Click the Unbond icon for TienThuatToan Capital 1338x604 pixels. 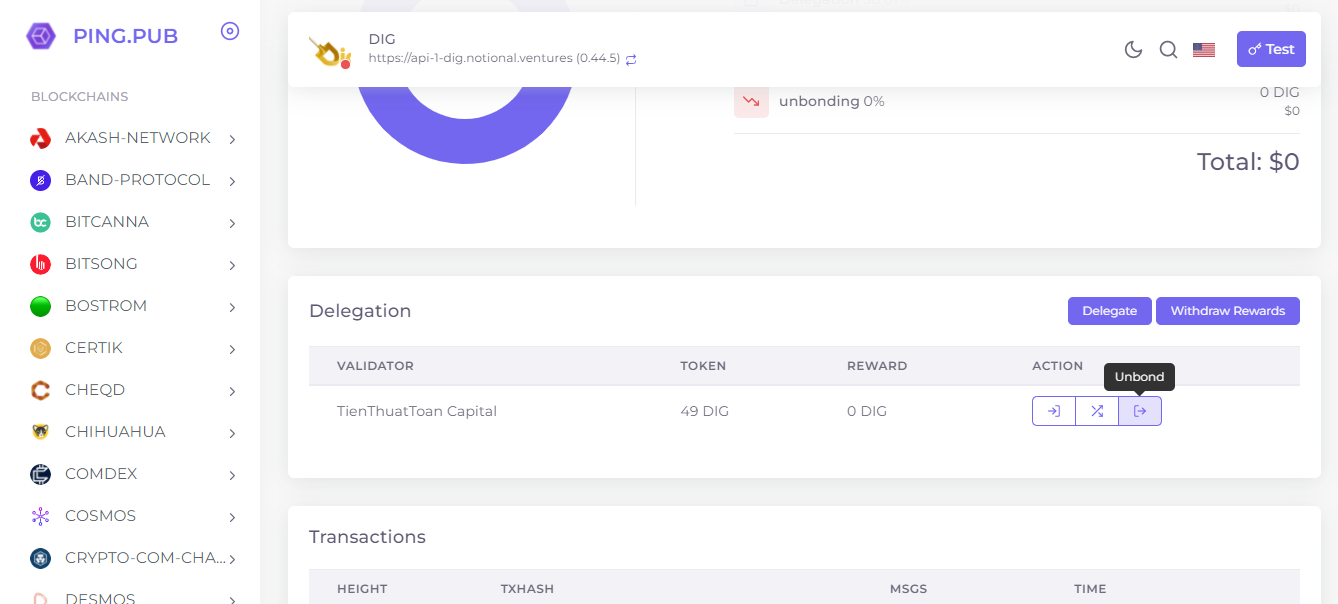1140,411
